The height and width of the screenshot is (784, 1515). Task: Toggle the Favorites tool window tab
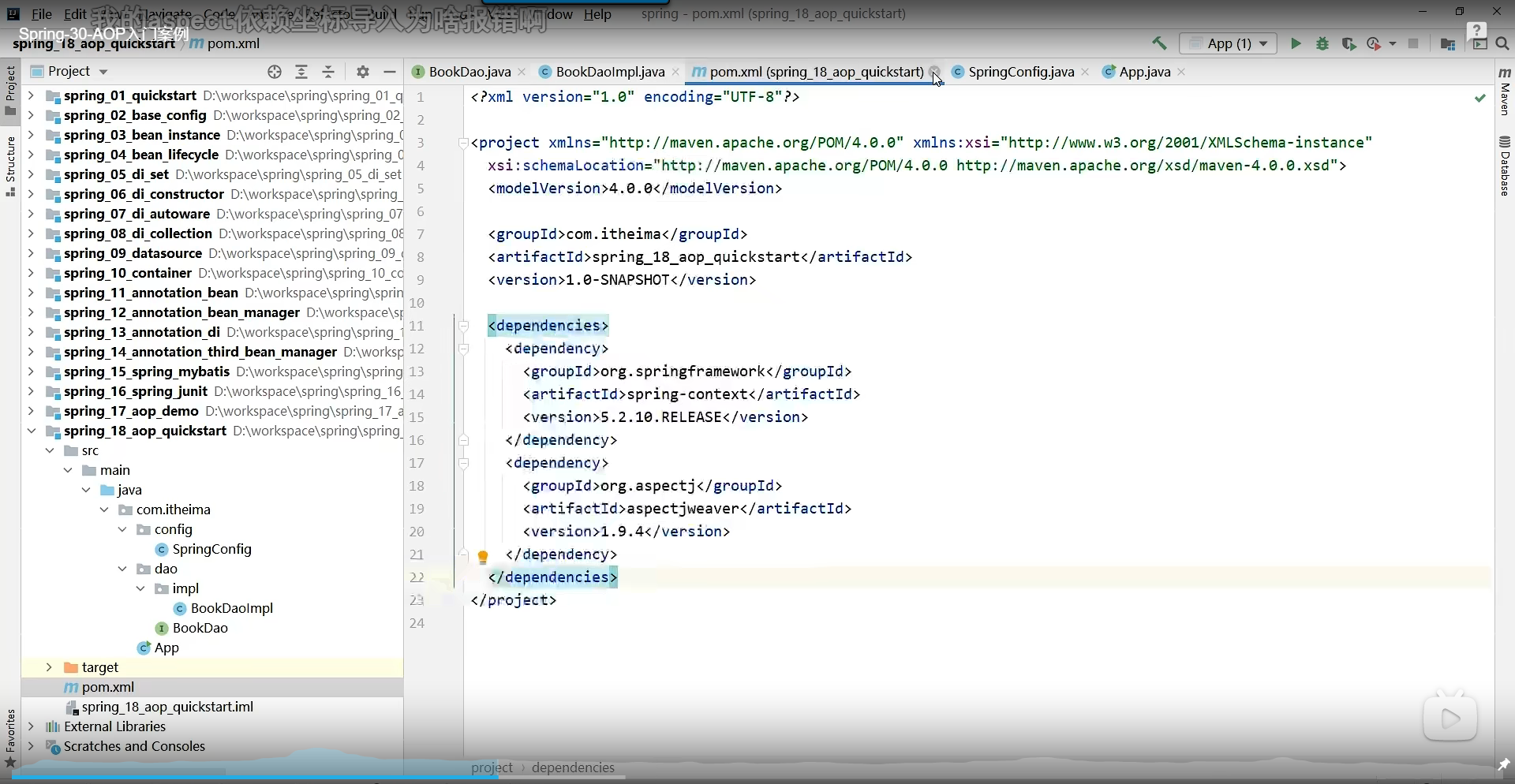pos(10,738)
